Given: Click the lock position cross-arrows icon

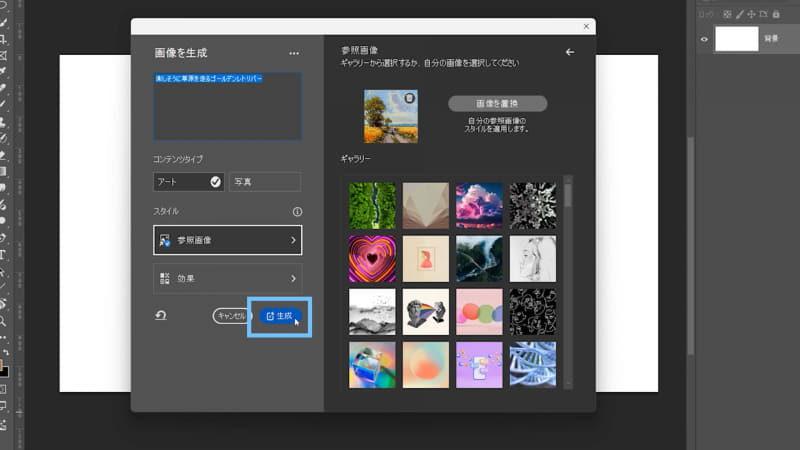Looking at the screenshot, I should point(751,14).
